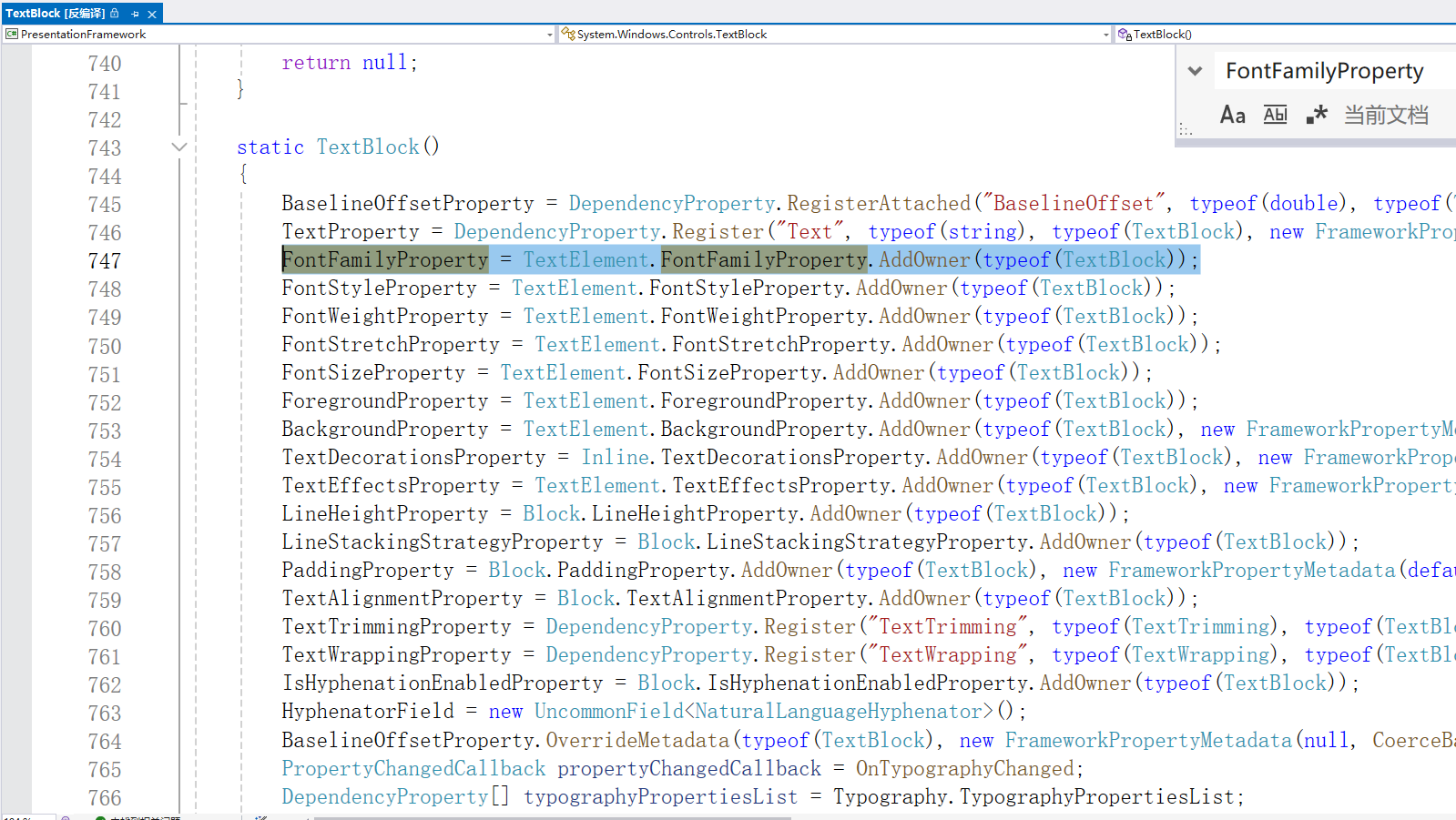Expand Find panel to show Replace

[x=1195, y=71]
